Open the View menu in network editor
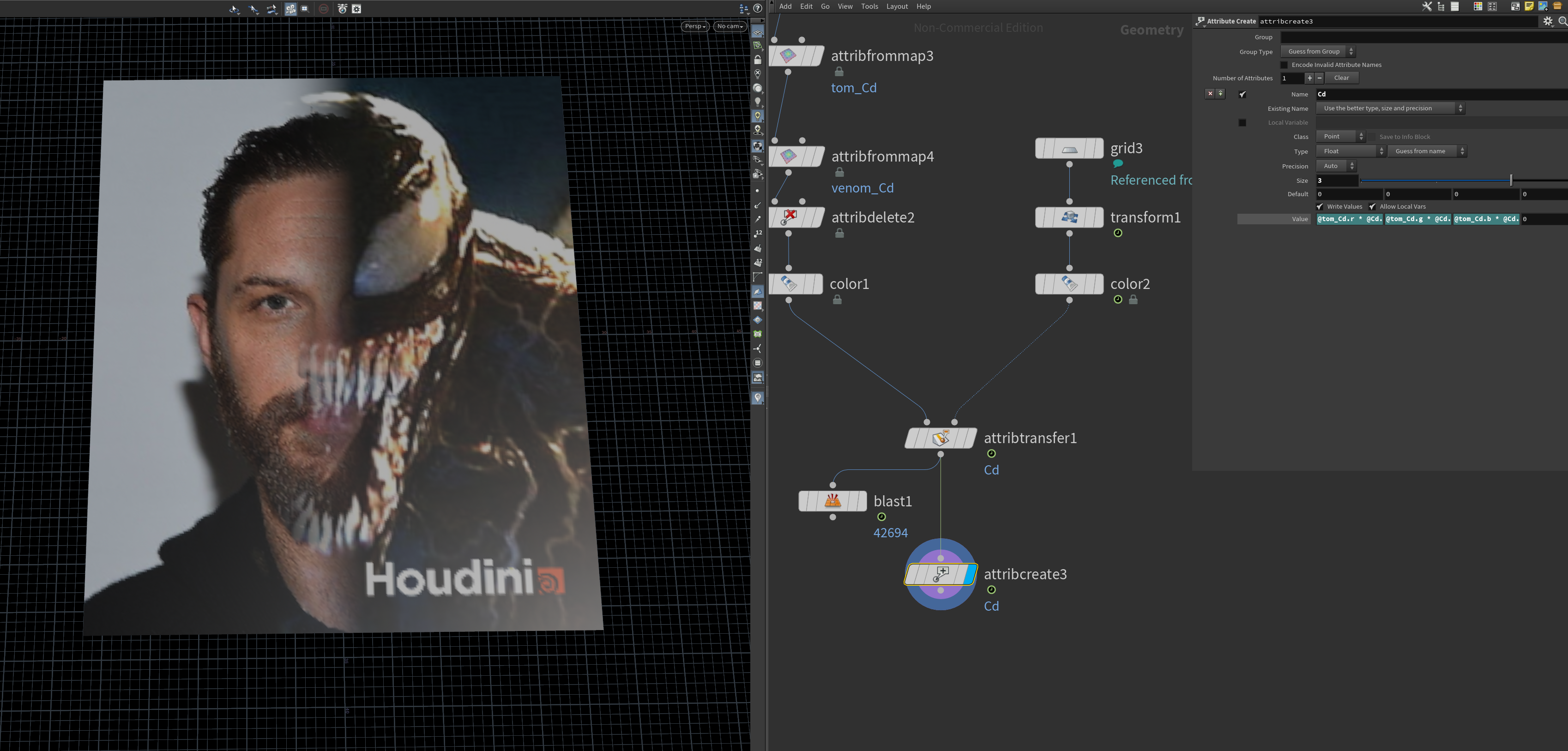The height and width of the screenshot is (751, 1568). click(845, 6)
